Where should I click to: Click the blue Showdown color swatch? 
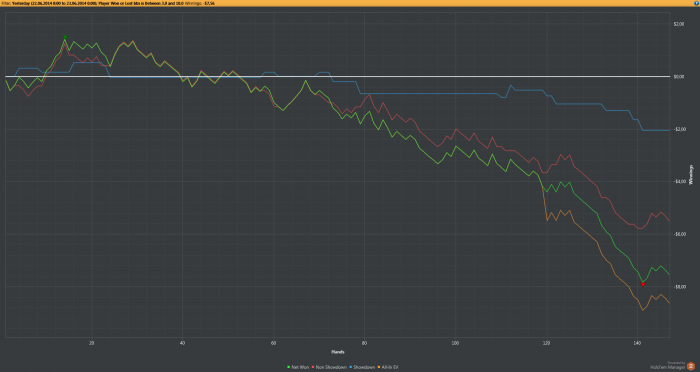tap(350, 367)
